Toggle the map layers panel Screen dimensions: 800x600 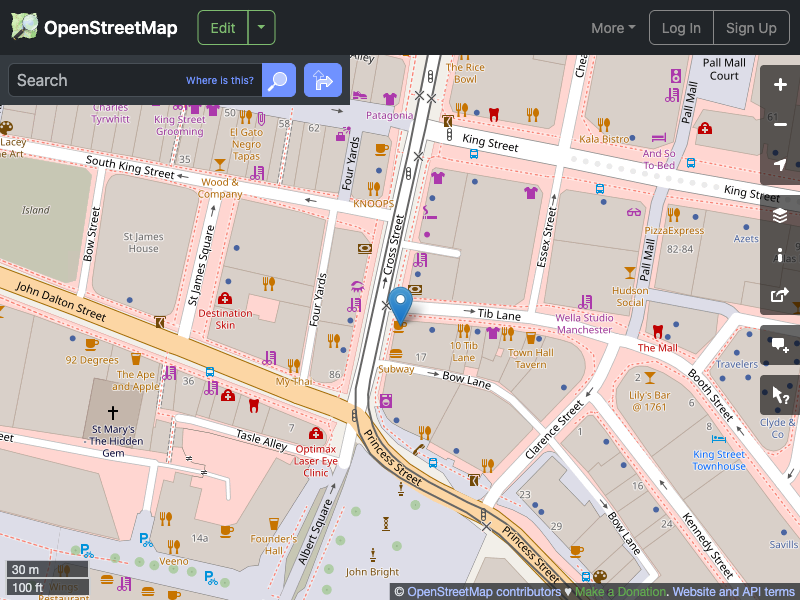pyautogui.click(x=780, y=215)
